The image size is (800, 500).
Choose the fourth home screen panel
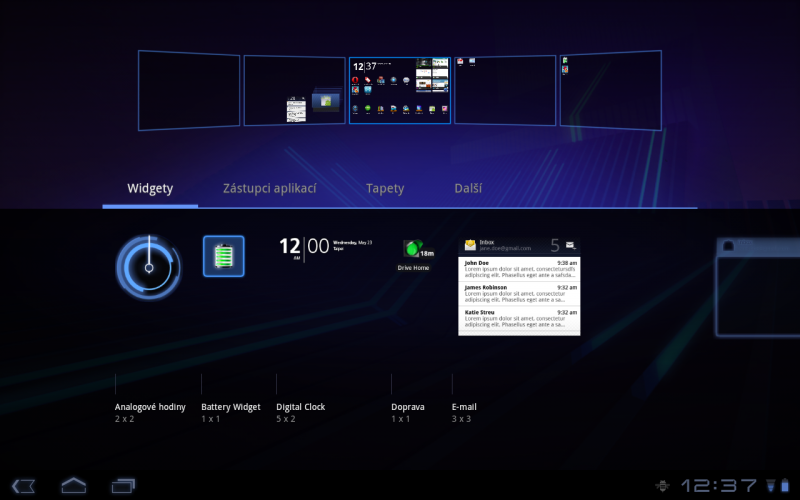(504, 90)
